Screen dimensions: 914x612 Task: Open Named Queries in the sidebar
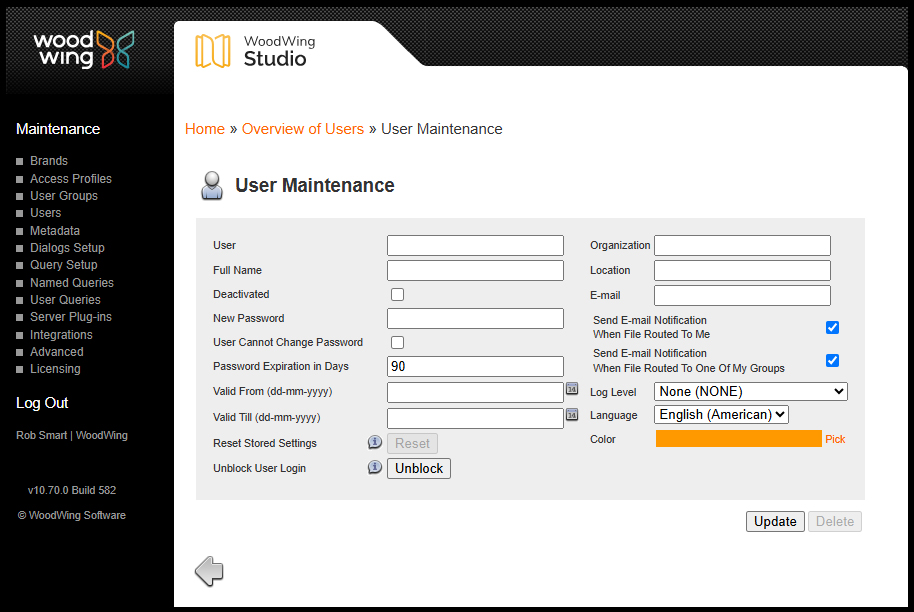(72, 283)
